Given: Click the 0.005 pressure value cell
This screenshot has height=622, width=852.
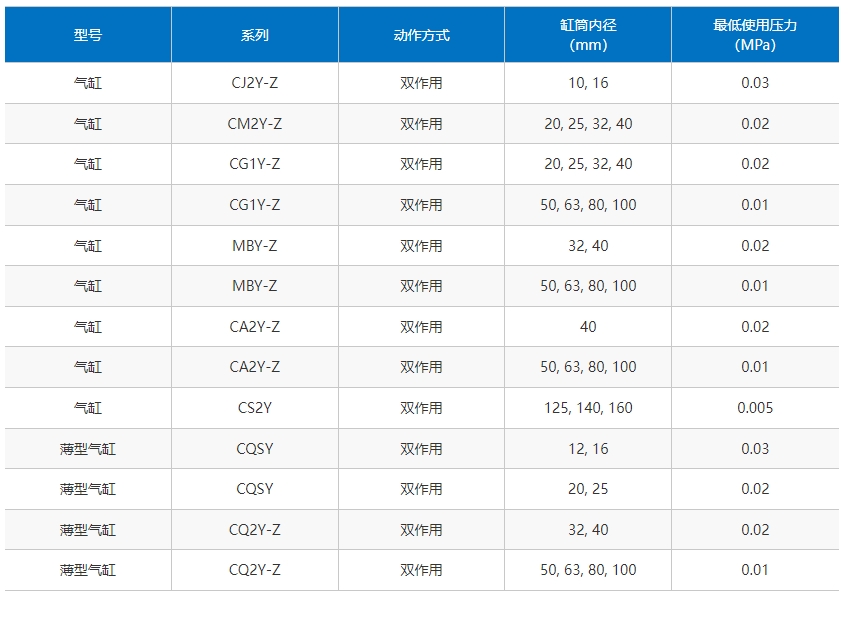Looking at the screenshot, I should 755,407.
